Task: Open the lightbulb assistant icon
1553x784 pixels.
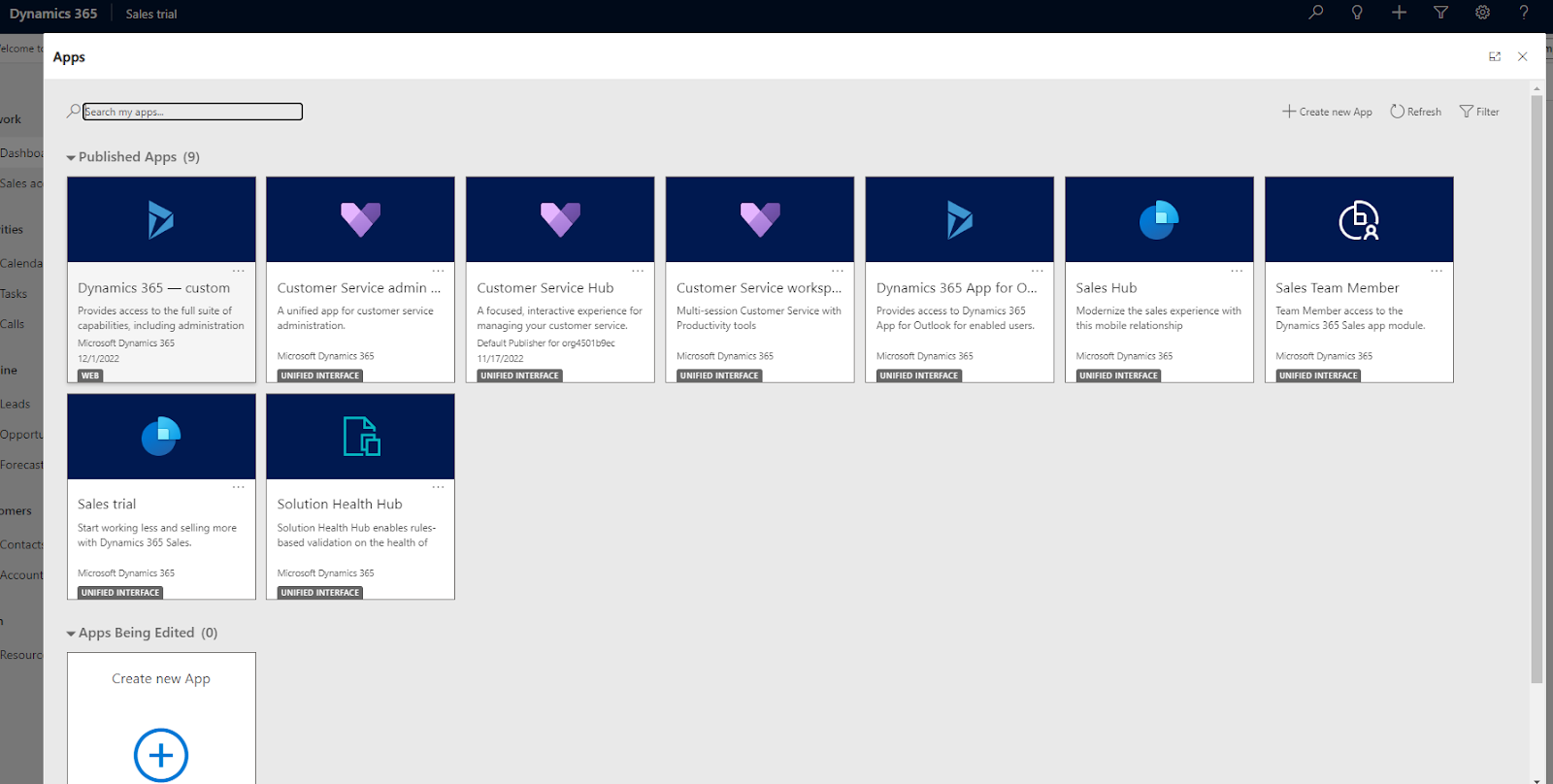Action: (1357, 13)
